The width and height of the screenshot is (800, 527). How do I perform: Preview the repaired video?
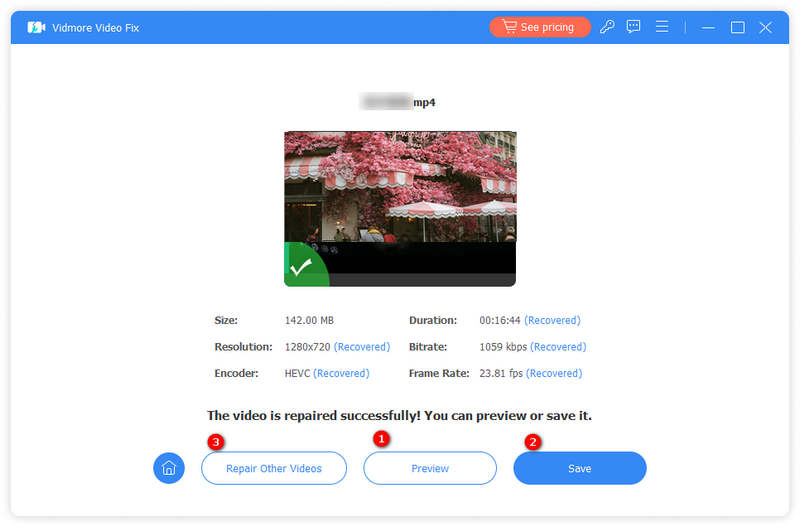click(x=430, y=468)
